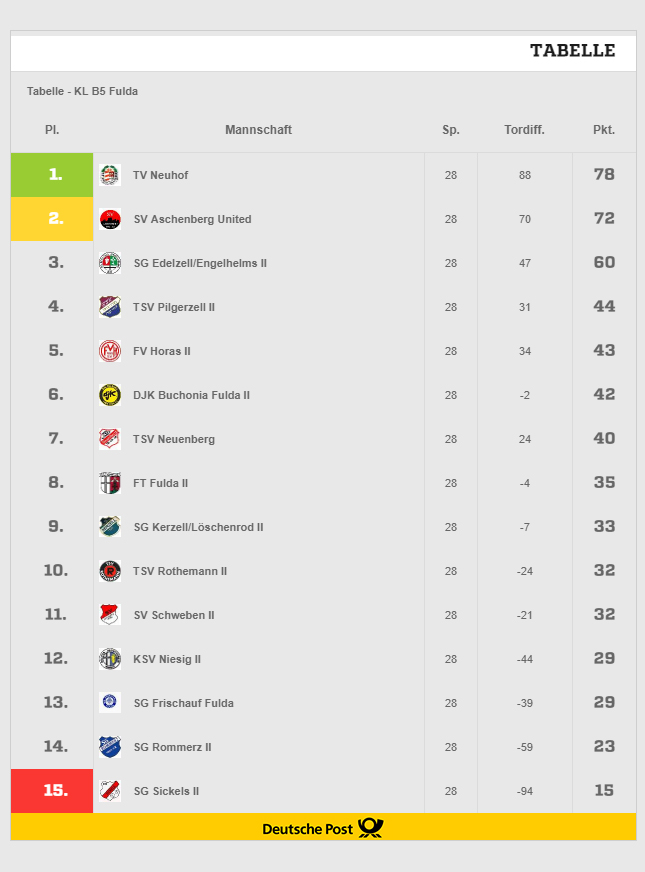Open the SG Edelzell/Engelhelms II team link
Screen dimensions: 645x872
click(200, 263)
